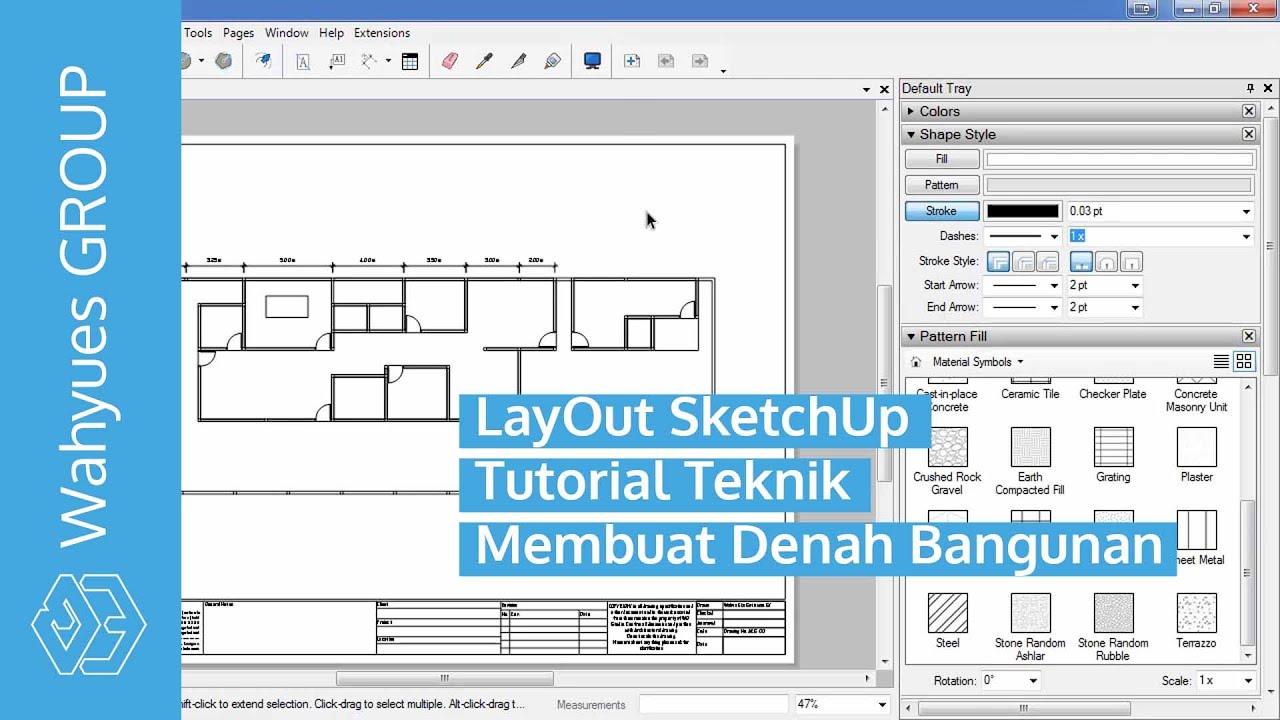The image size is (1280, 720).
Task: Open zoom level 47% dropdown
Action: (881, 704)
